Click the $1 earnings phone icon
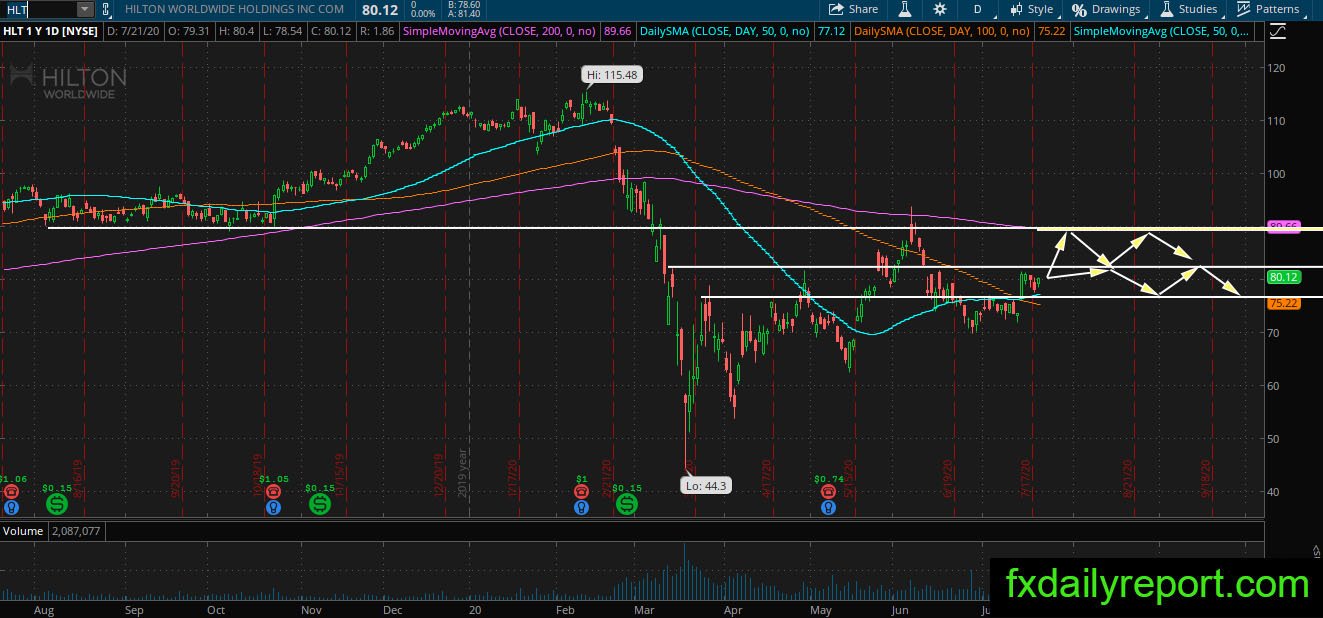The image size is (1323, 618). point(581,493)
